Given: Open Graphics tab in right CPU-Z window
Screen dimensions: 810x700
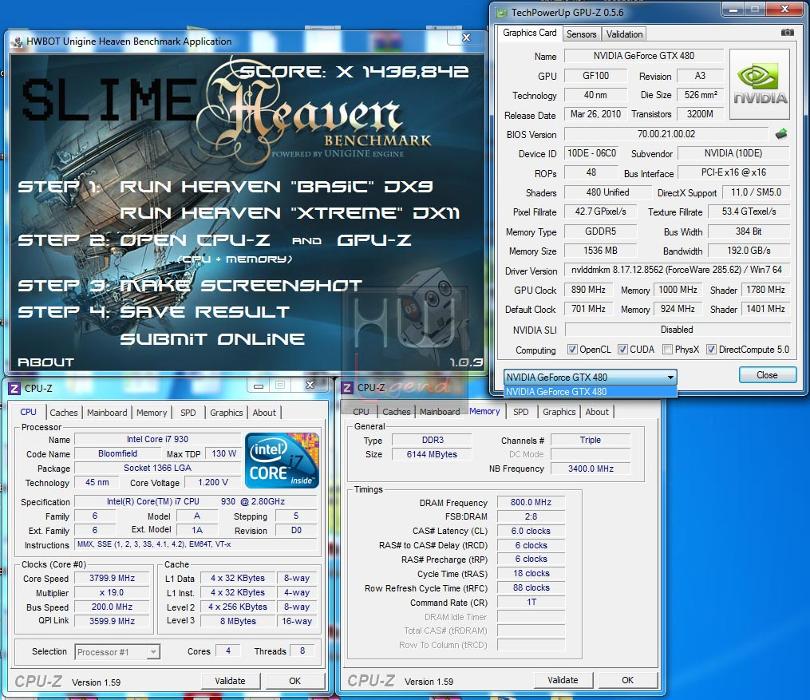Looking at the screenshot, I should [x=559, y=411].
